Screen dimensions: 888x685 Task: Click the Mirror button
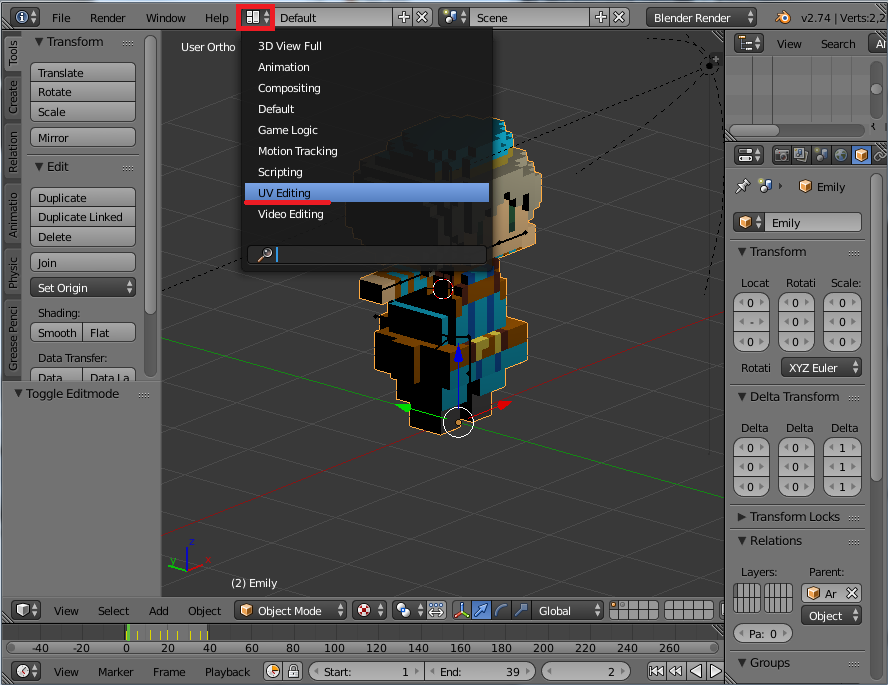click(x=83, y=138)
